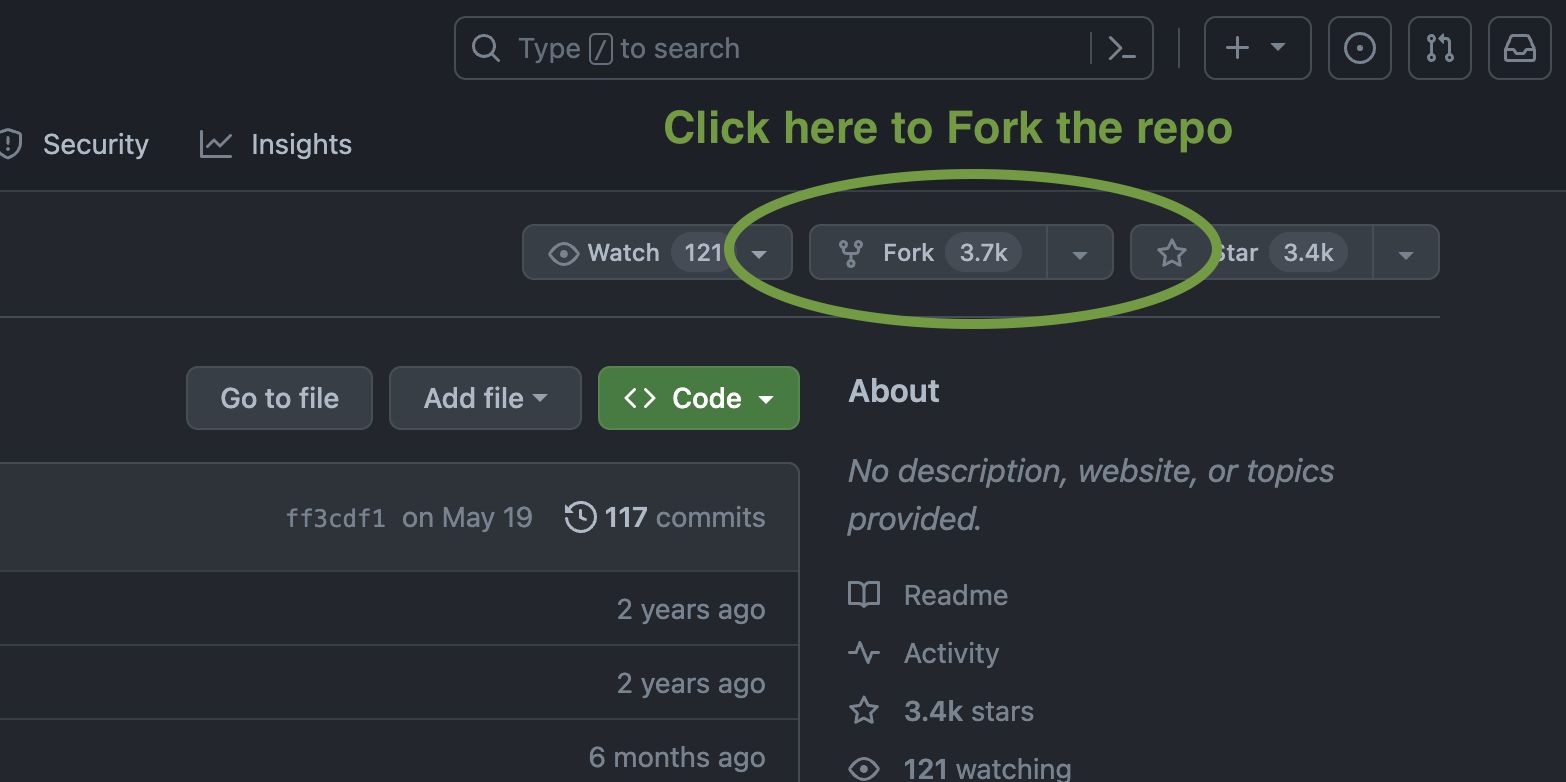Focus the Type to search field
This screenshot has height=782, width=1566.
pos(780,48)
